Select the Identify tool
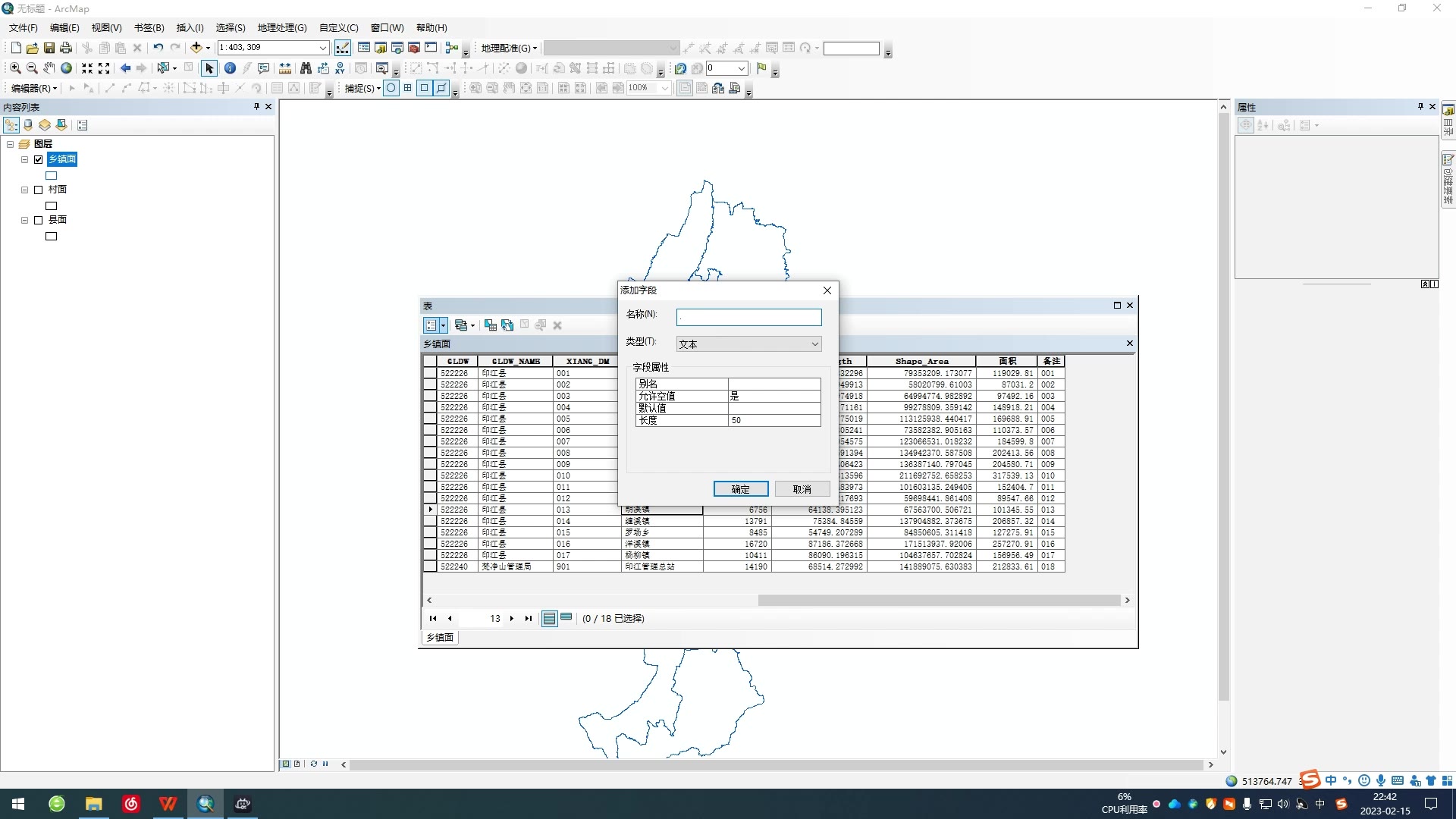1456x819 pixels. [x=230, y=67]
